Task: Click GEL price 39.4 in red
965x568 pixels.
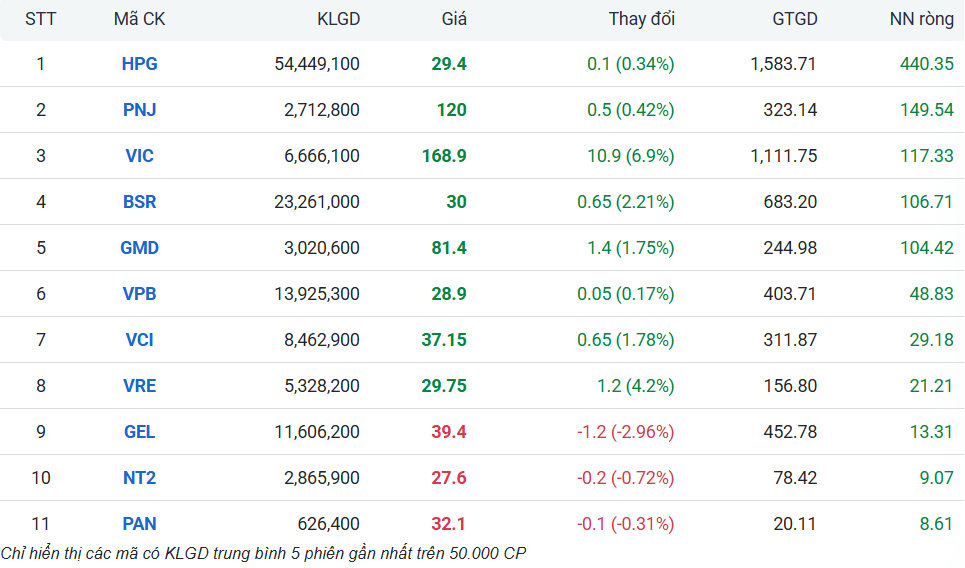Action: (x=449, y=432)
